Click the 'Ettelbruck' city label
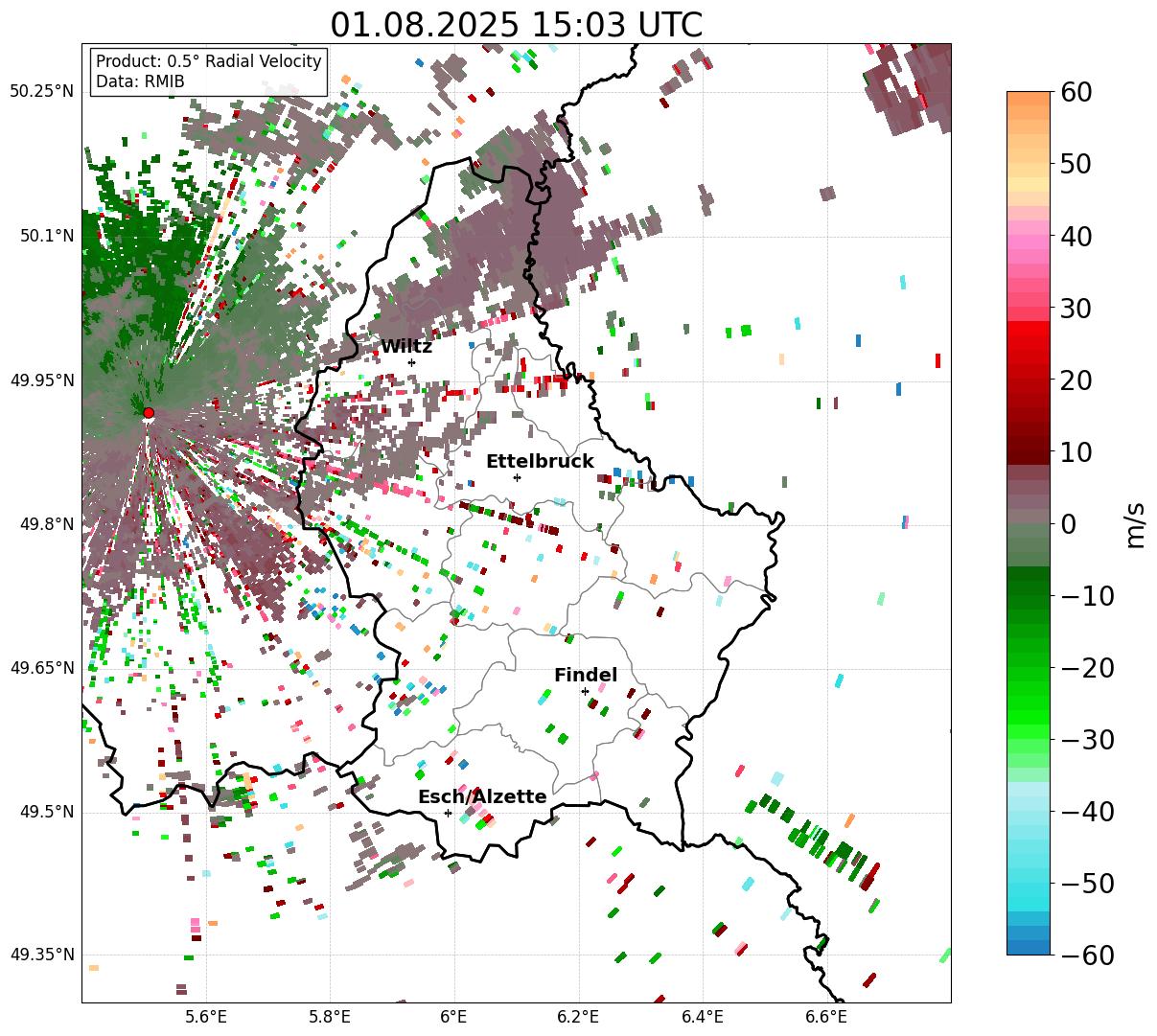Image resolution: width=1157 pixels, height=1036 pixels. (540, 462)
